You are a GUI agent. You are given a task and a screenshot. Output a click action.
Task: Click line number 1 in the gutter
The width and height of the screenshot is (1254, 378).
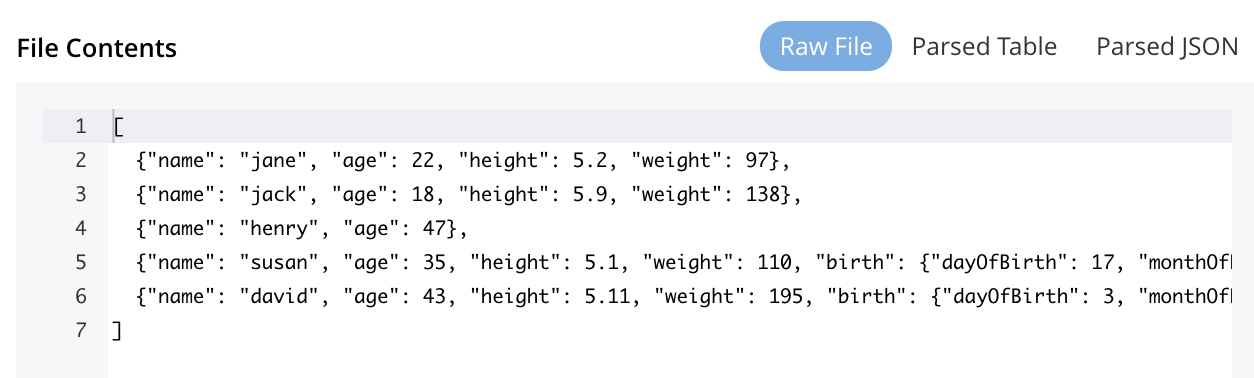click(x=81, y=127)
